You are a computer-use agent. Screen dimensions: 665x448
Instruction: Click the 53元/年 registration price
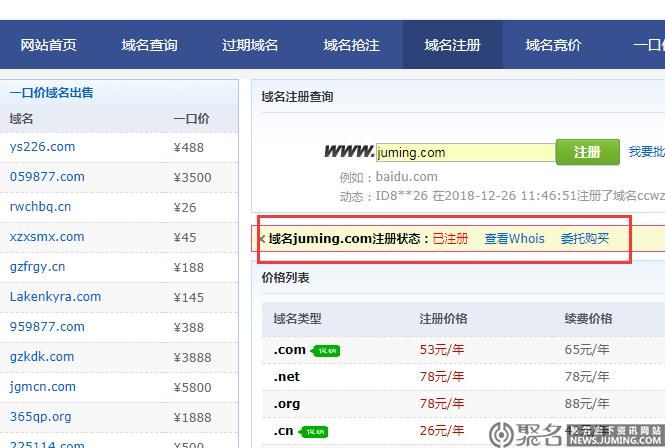[x=442, y=350]
